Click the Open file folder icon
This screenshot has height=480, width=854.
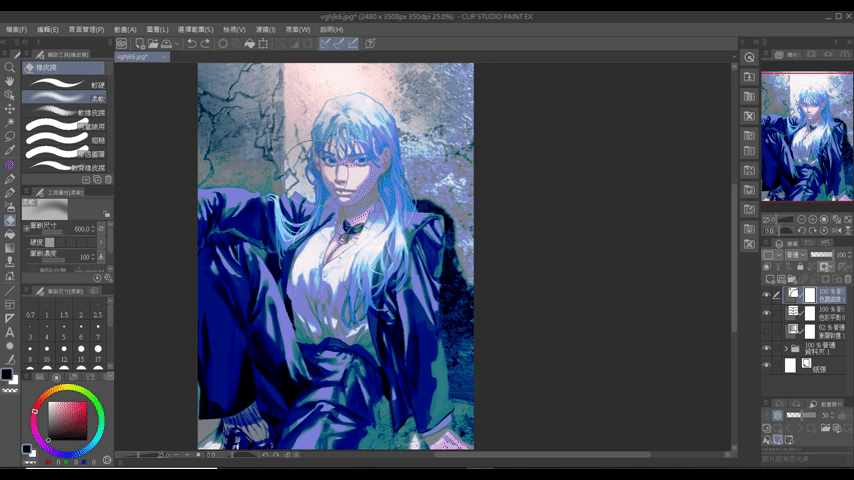click(153, 44)
